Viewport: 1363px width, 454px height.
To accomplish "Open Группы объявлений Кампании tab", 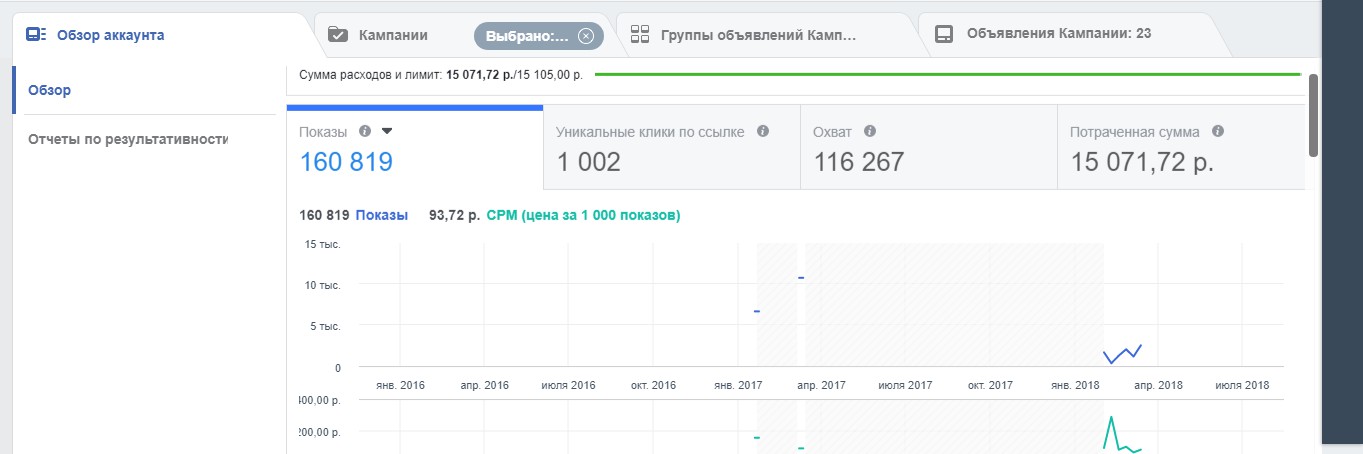I will 758,35.
